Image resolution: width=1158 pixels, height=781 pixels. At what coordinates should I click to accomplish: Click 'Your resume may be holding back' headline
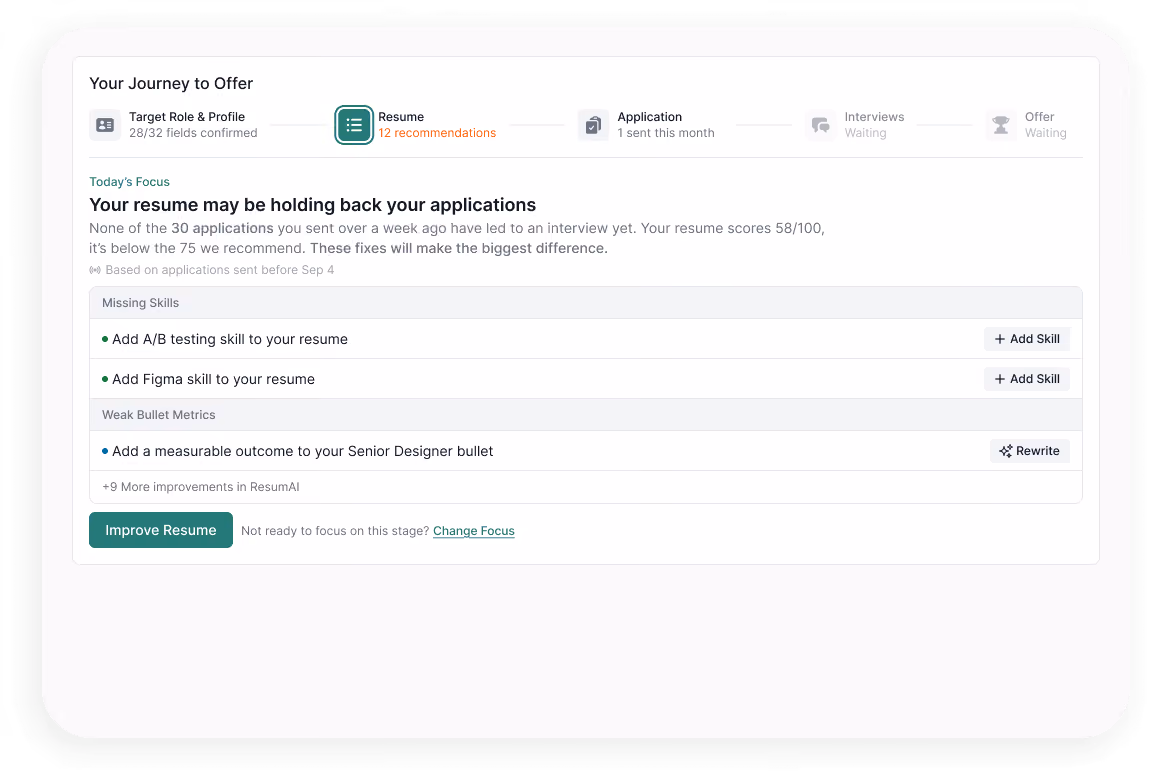pyautogui.click(x=312, y=204)
